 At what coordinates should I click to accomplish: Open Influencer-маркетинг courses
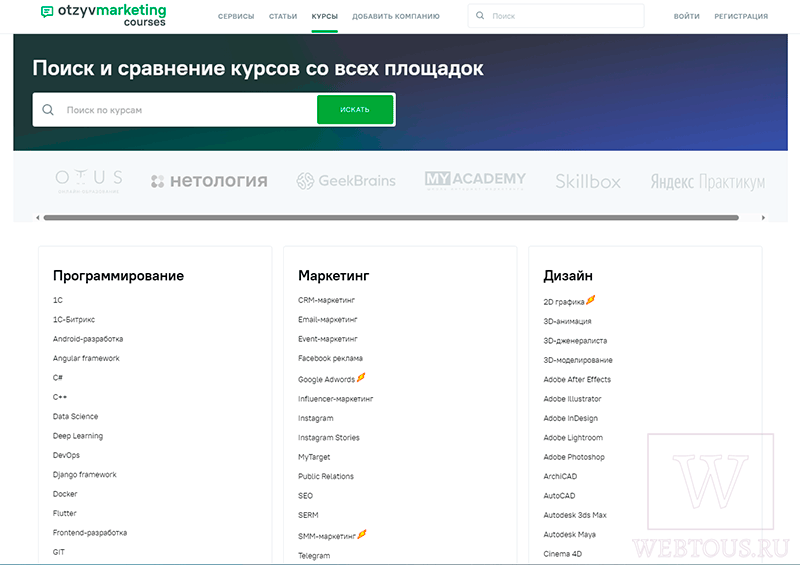[x=336, y=399]
